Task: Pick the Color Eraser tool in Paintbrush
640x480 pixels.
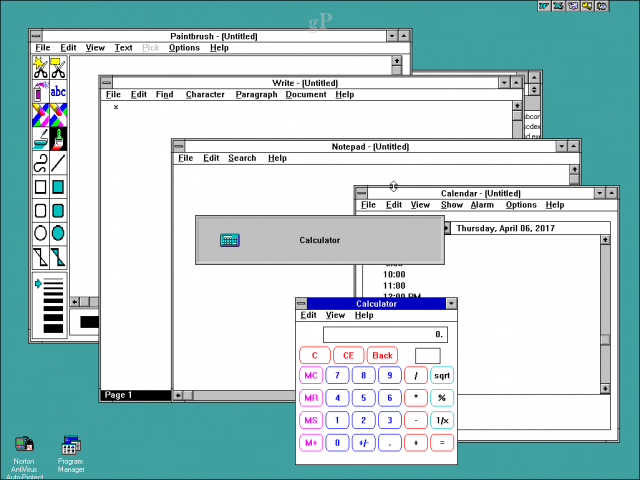Action: point(41,115)
